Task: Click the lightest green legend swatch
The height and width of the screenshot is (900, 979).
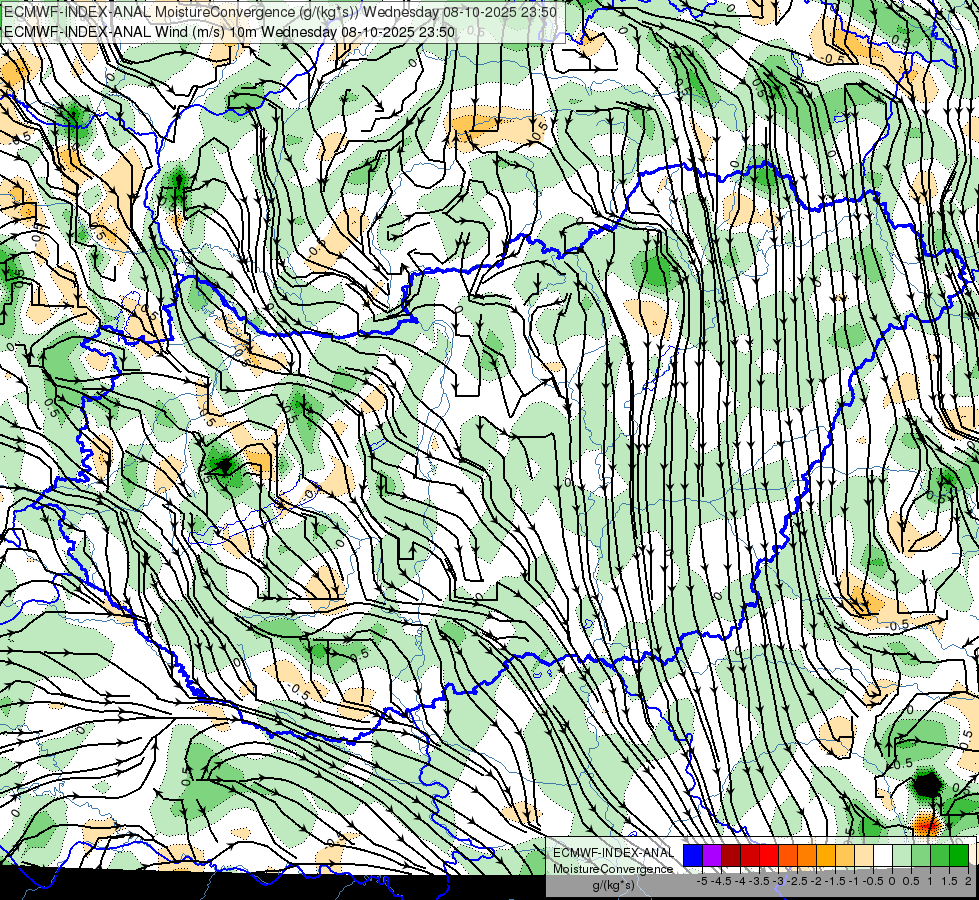Action: click(x=902, y=855)
